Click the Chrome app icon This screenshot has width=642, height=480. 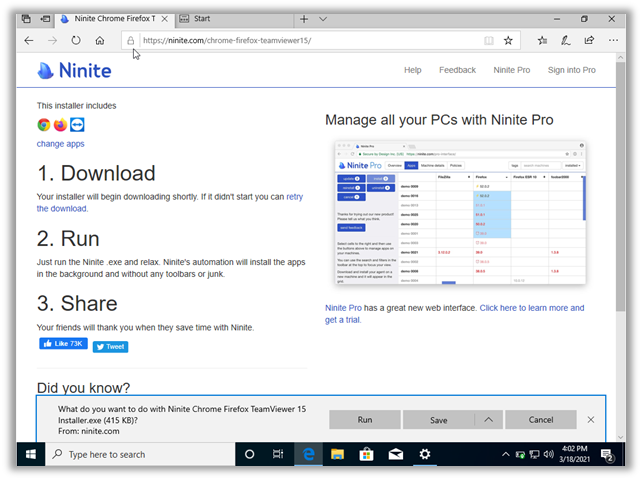click(x=44, y=125)
